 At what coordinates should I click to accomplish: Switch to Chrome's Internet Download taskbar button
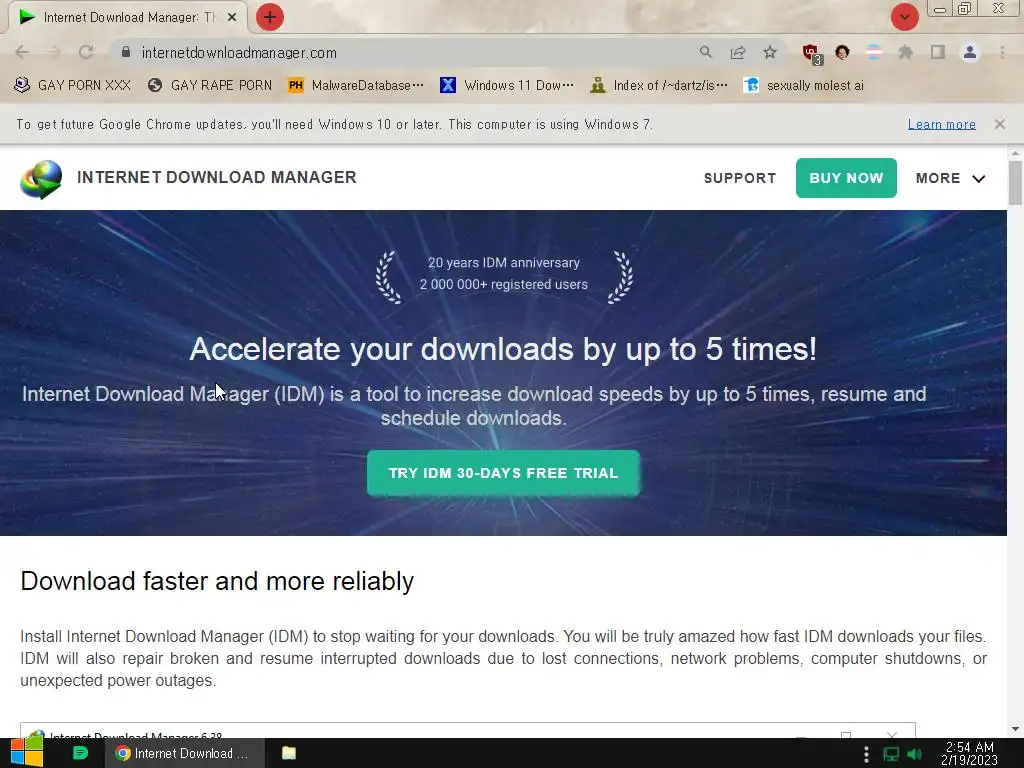click(x=185, y=753)
